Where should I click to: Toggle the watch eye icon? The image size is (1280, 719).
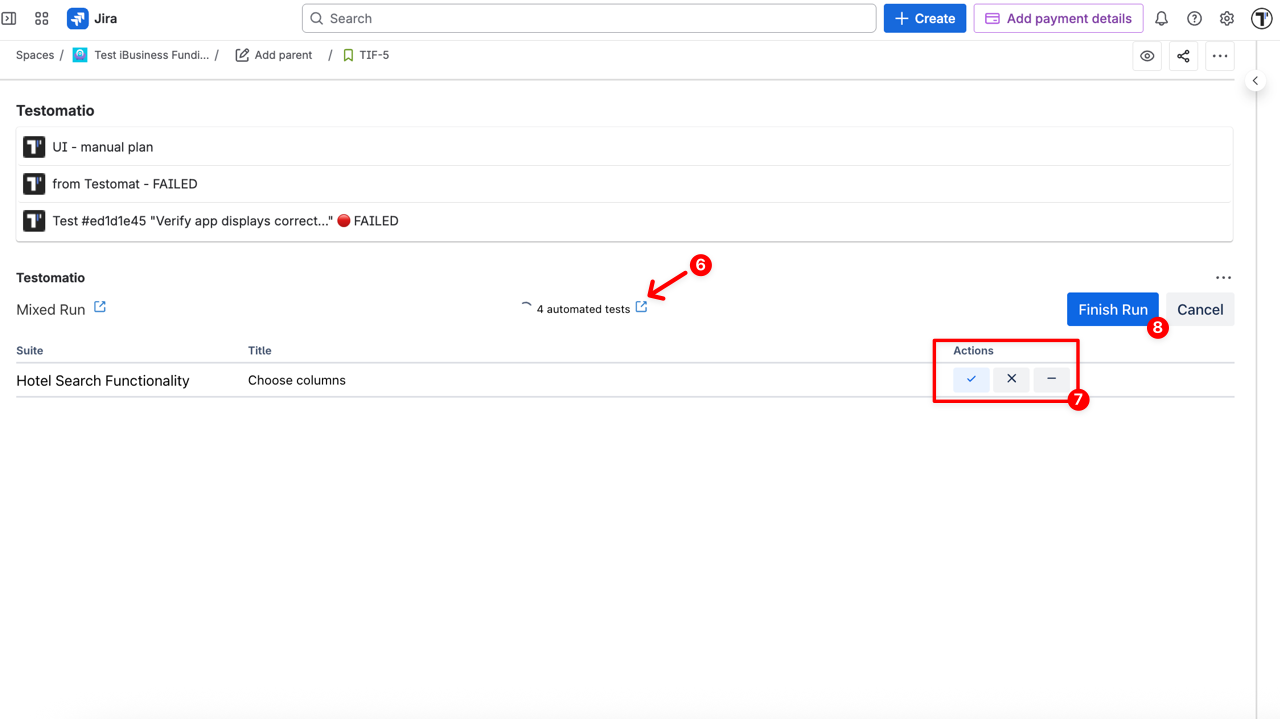tap(1147, 56)
